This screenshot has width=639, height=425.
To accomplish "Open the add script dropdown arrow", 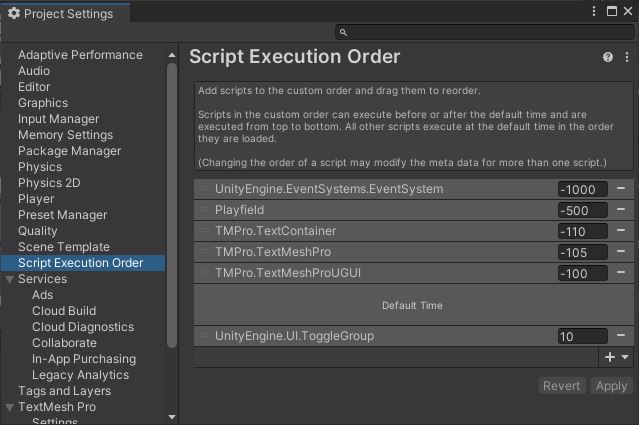I will click(624, 357).
